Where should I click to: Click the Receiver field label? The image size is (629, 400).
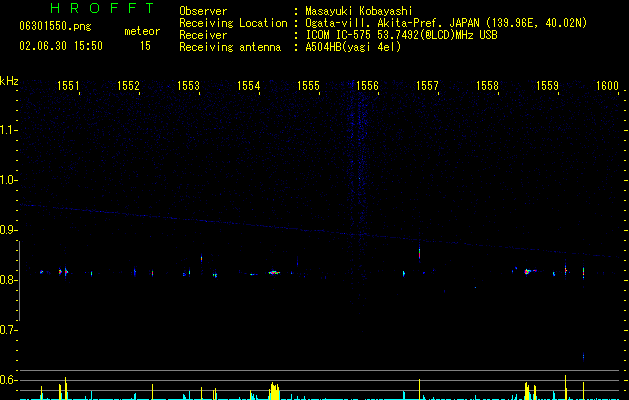pos(203,35)
